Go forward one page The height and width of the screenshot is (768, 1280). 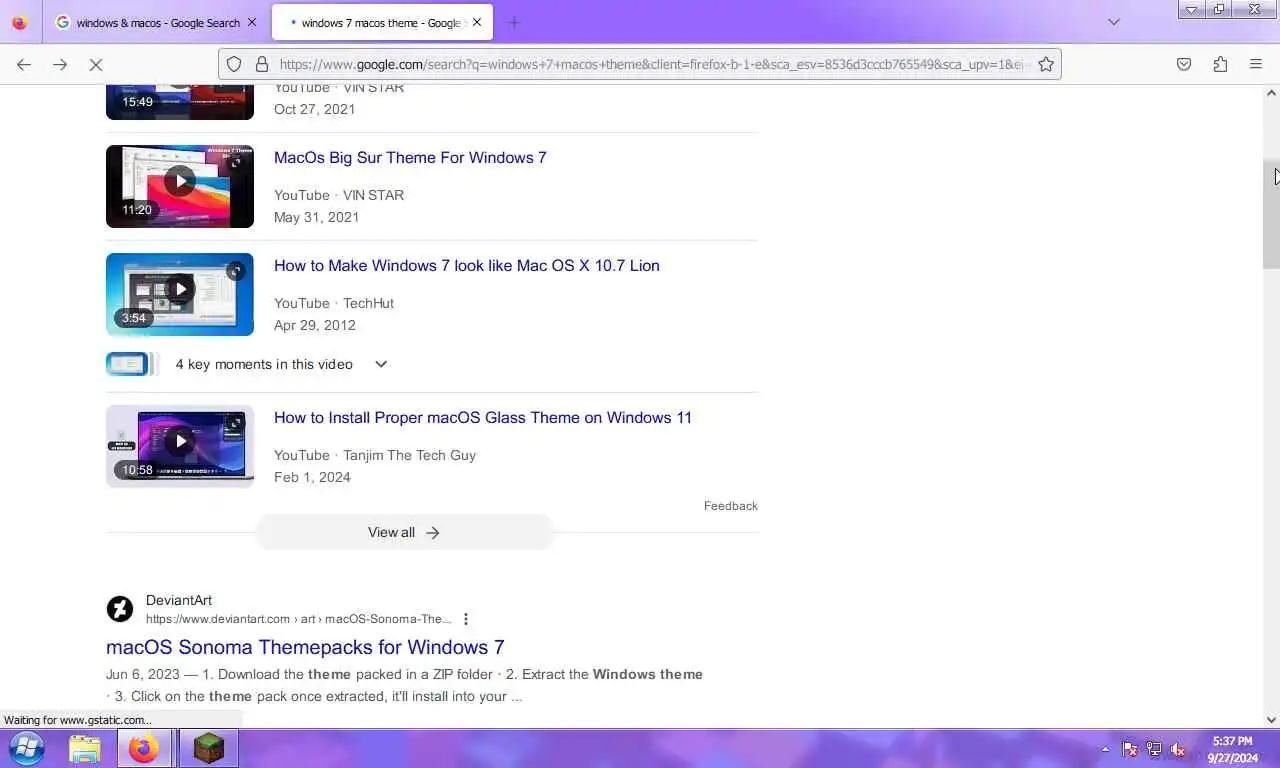click(60, 64)
